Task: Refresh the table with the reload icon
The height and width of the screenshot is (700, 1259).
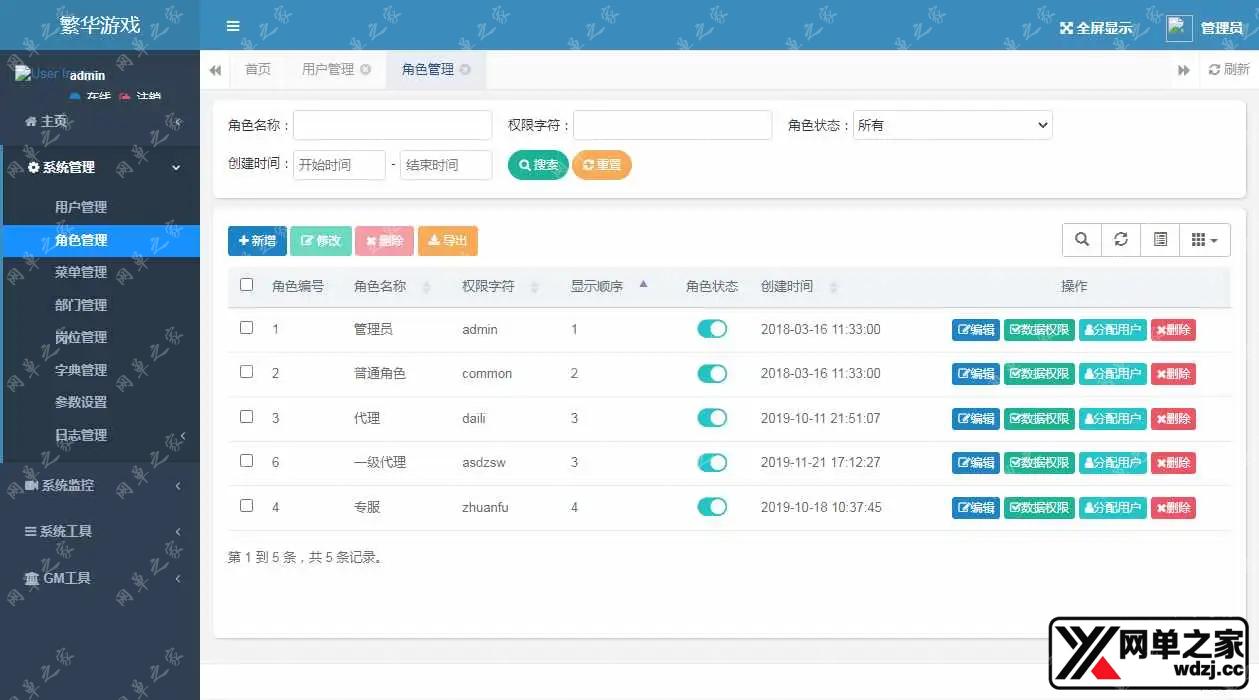Action: [1121, 240]
